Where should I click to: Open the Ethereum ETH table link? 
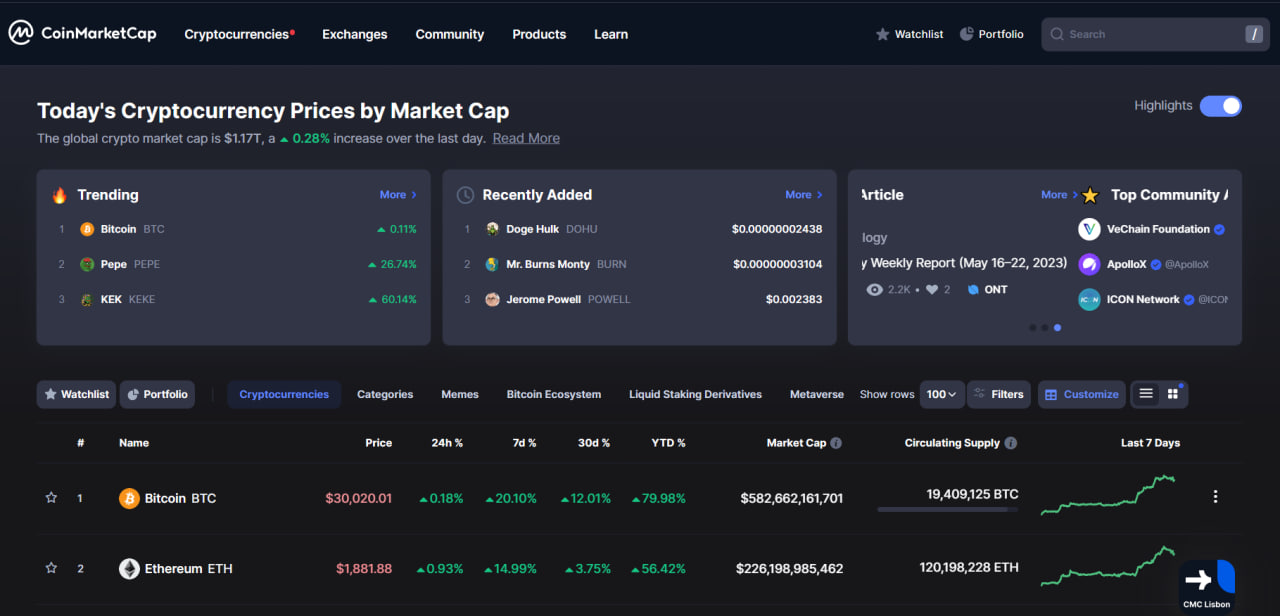(x=188, y=568)
